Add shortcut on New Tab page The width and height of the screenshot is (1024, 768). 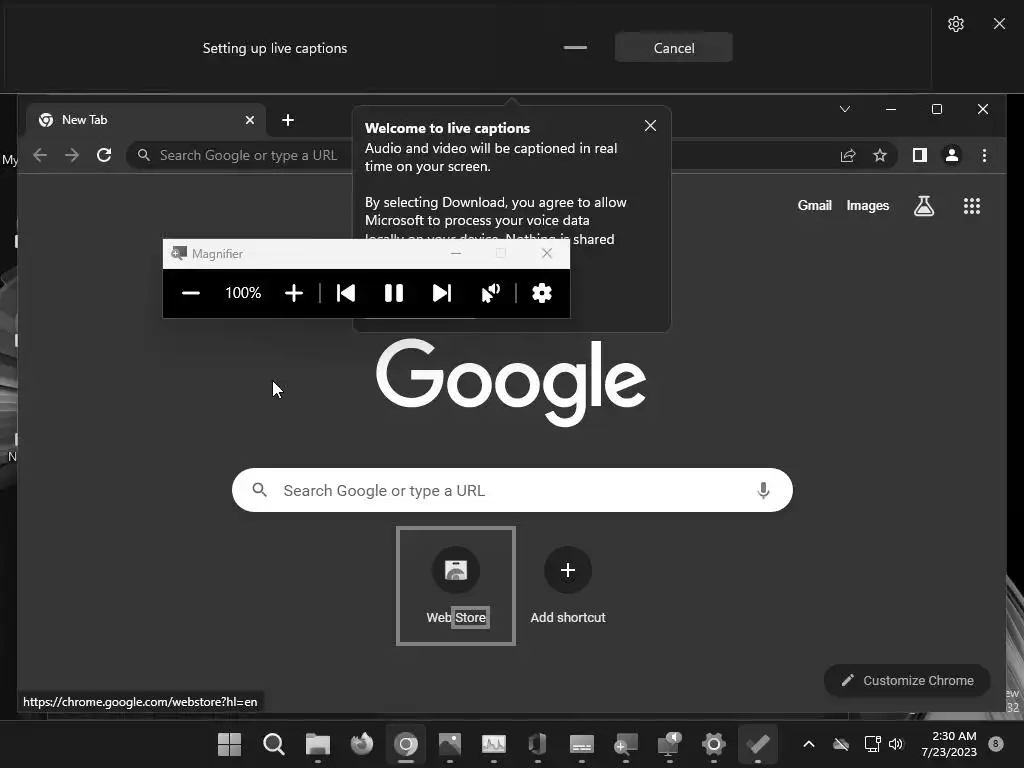click(x=568, y=586)
